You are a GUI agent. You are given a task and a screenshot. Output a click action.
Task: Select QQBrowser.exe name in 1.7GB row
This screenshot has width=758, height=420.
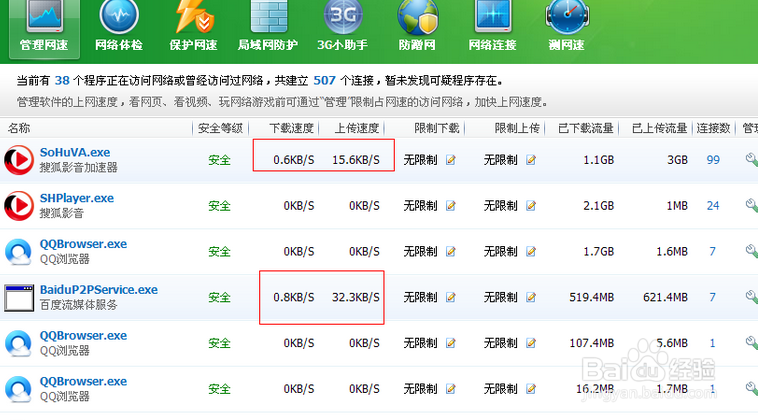pos(83,244)
